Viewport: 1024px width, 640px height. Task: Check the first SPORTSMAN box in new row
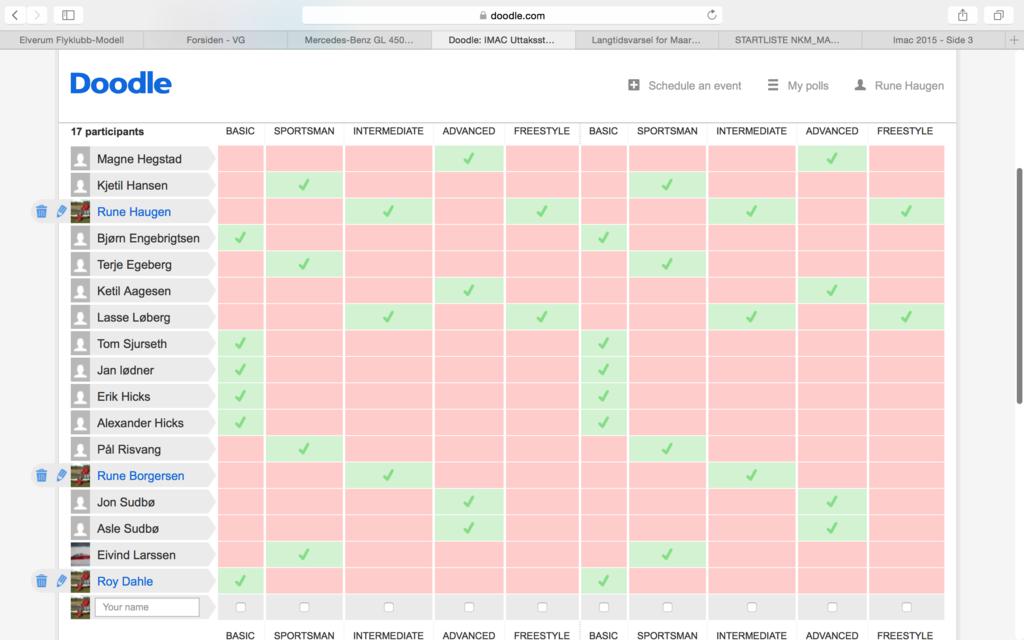pyautogui.click(x=304, y=607)
